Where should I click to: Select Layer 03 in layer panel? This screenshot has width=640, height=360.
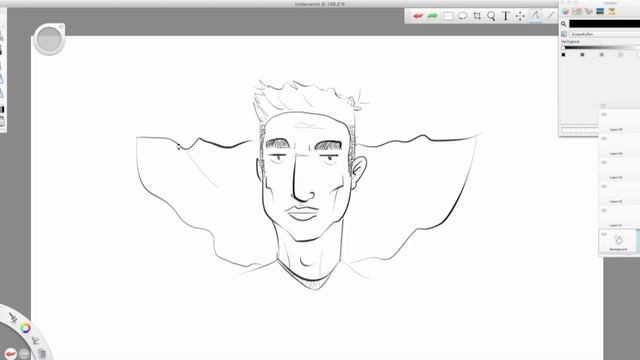(x=619, y=169)
